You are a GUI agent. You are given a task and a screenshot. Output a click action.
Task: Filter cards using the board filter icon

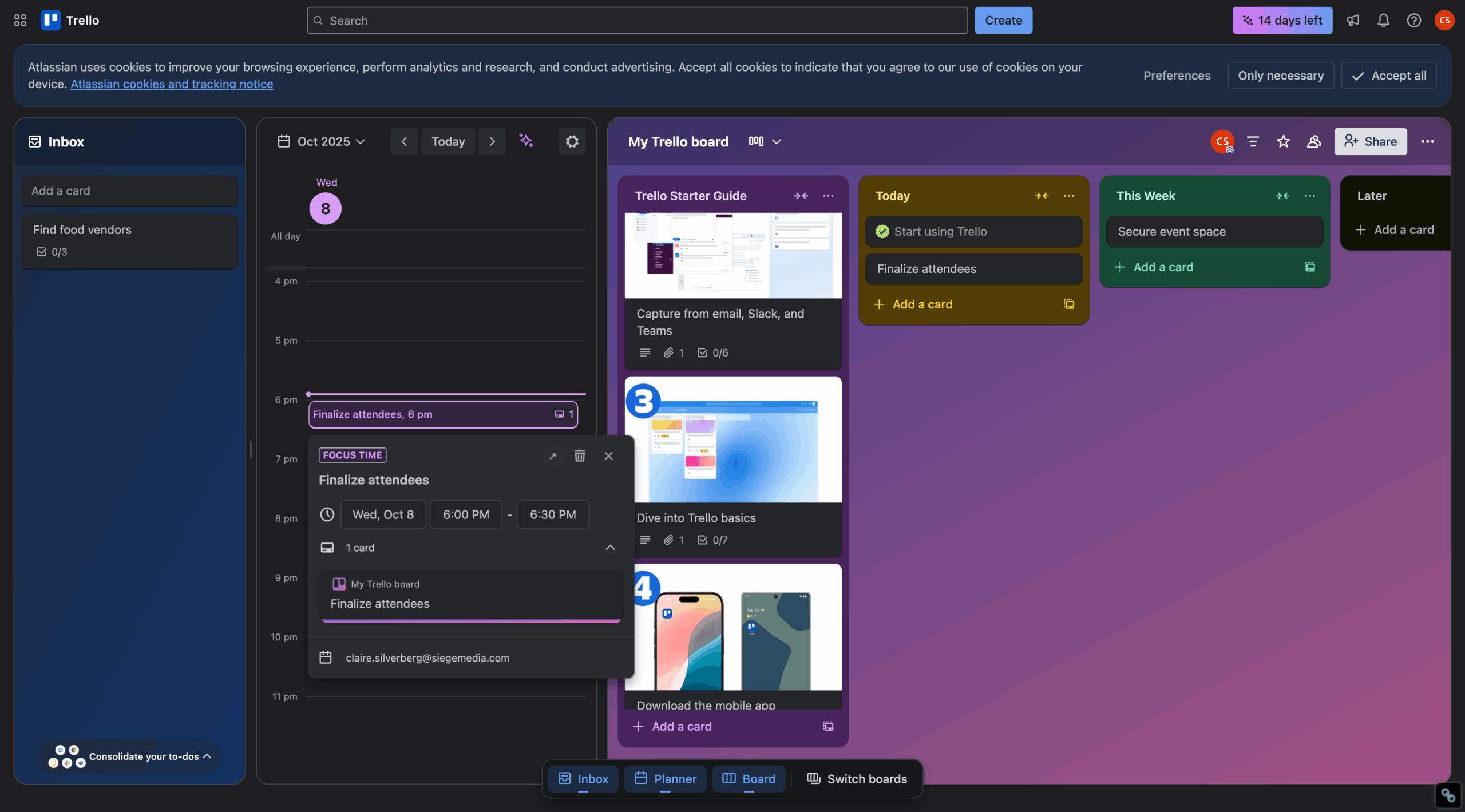1253,141
